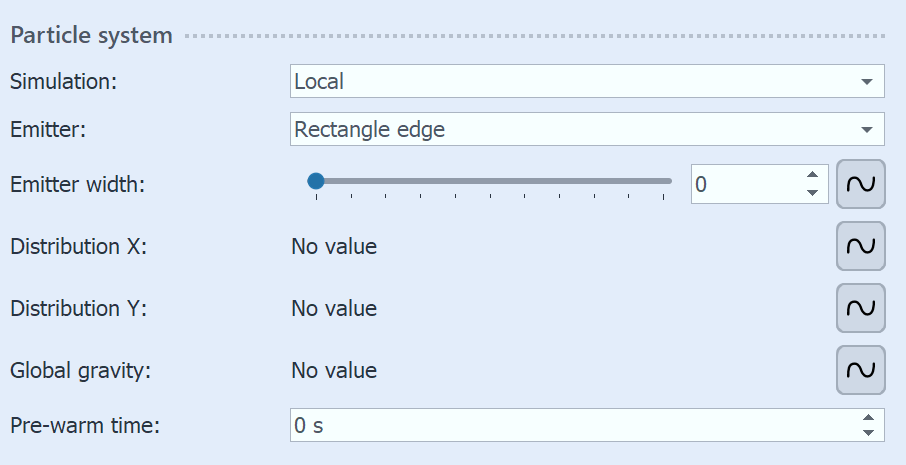906x465 pixels.
Task: Open the Global gravity curve icon
Action: [x=860, y=370]
